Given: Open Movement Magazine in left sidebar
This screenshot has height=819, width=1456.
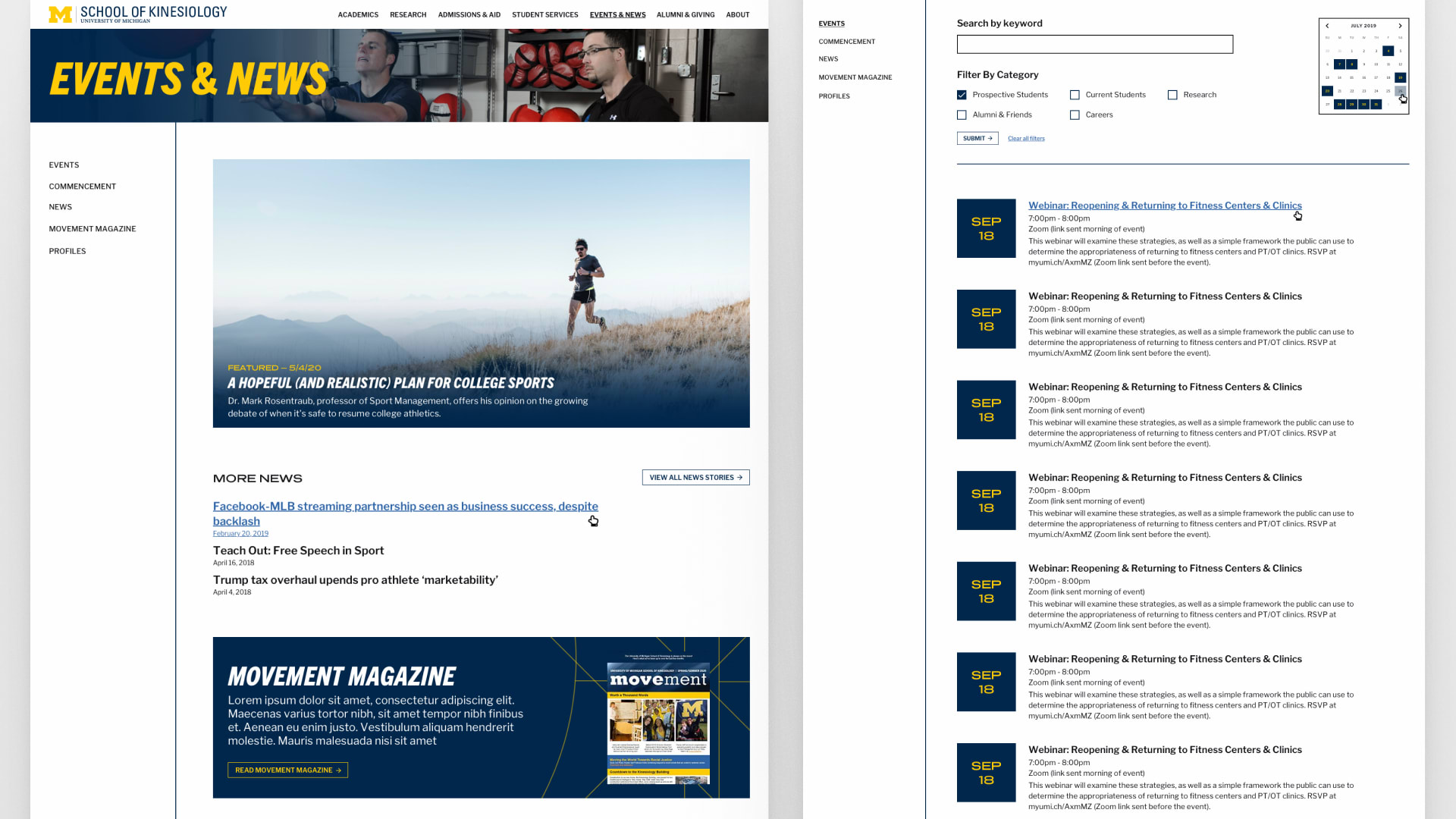Looking at the screenshot, I should pos(93,229).
